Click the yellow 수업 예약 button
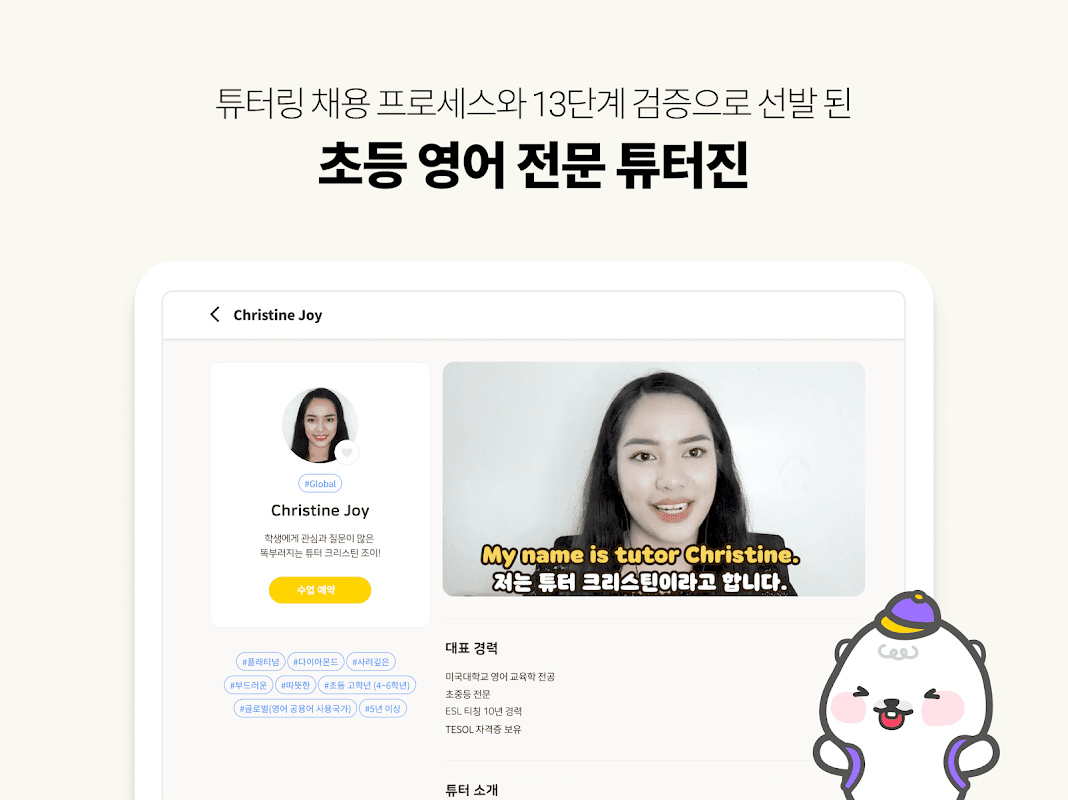Viewport: 1068px width, 800px height. coord(320,590)
